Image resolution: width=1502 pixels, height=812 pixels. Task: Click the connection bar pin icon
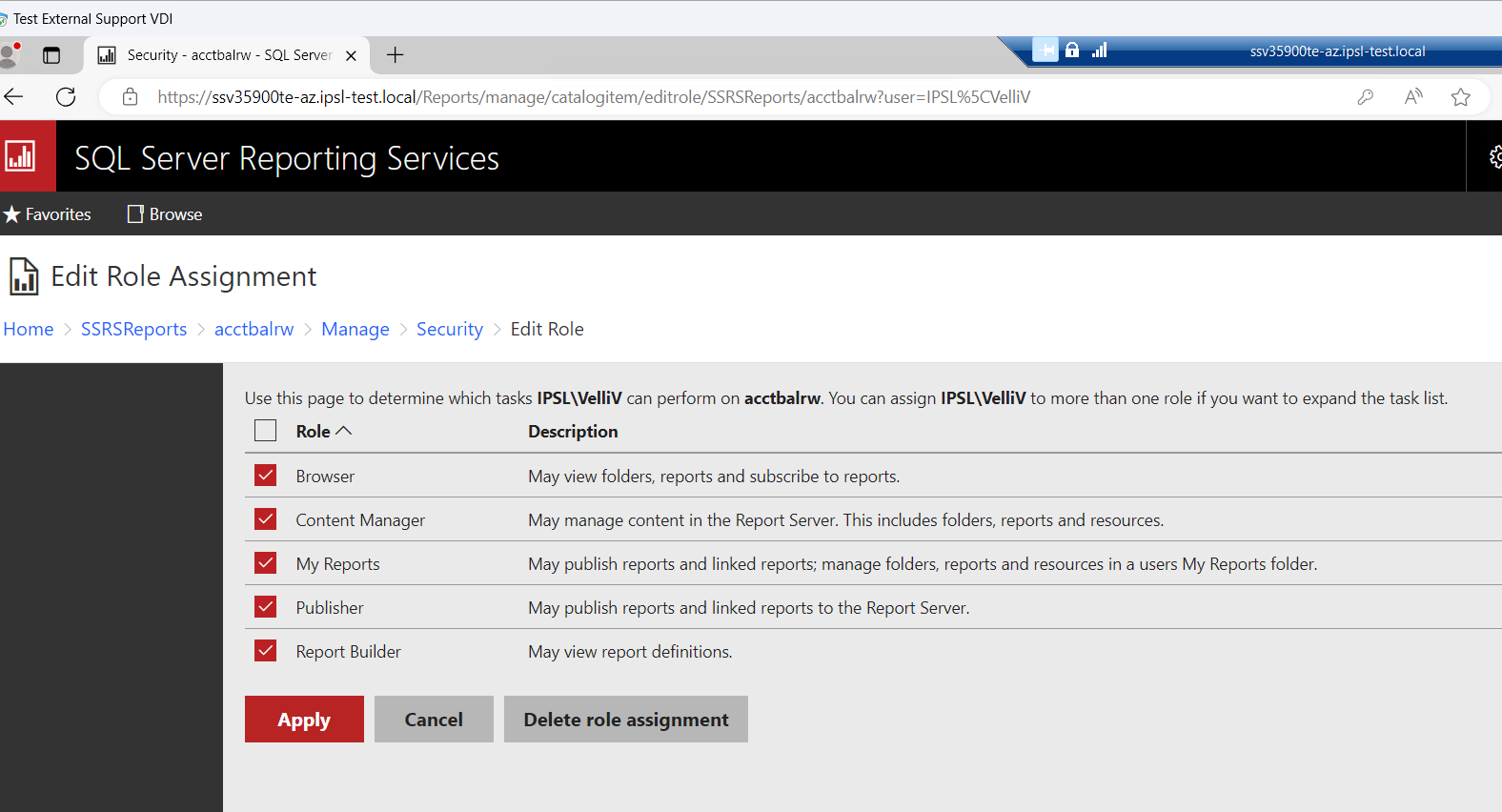click(x=1045, y=50)
